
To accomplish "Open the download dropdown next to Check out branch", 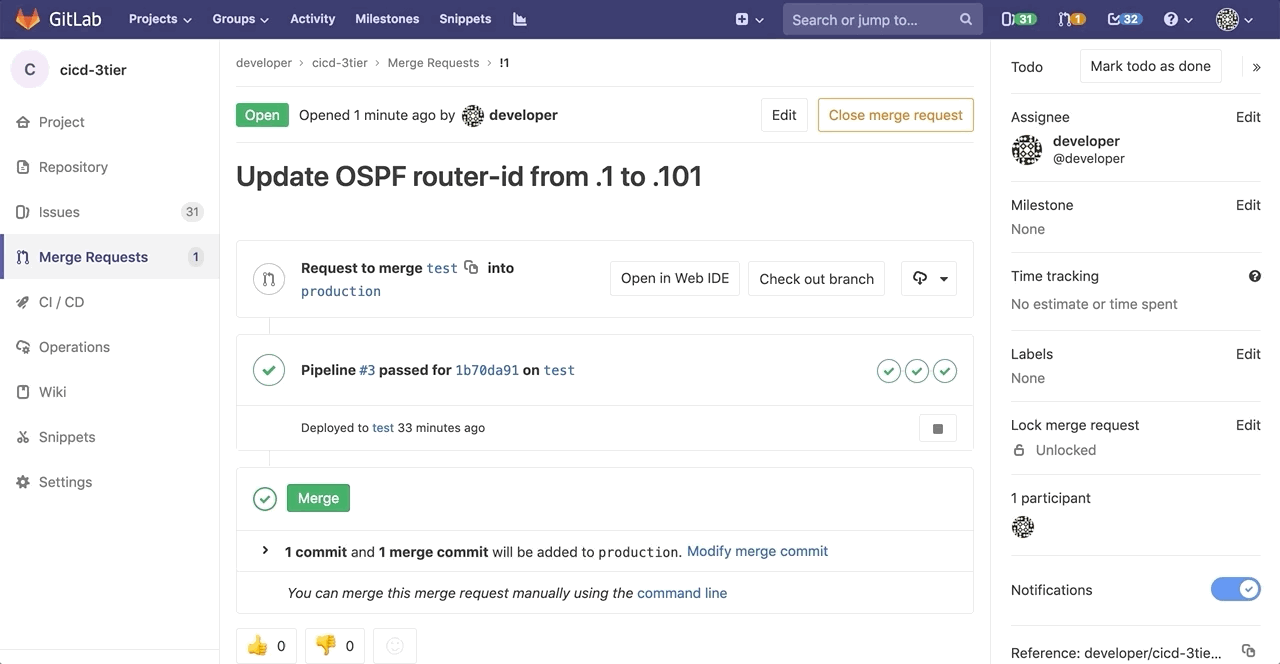I will click(x=929, y=278).
